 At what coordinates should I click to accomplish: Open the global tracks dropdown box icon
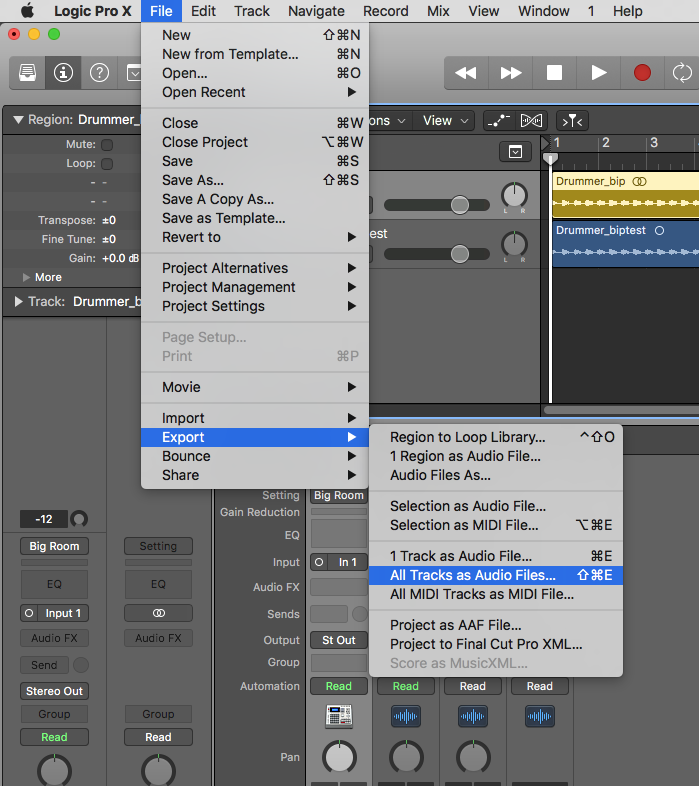pos(515,152)
